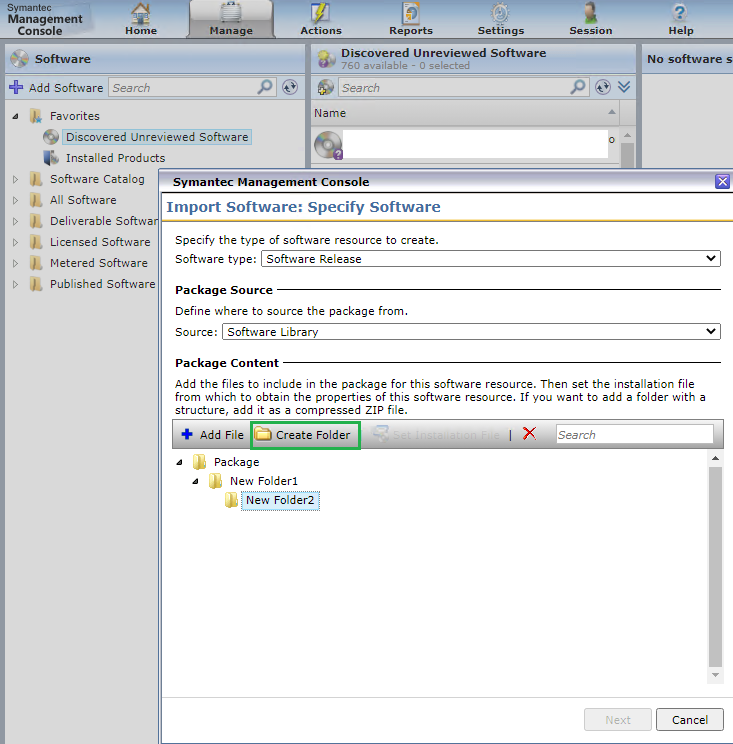Viewport: 733px width, 744px height.
Task: Click the Package root folder icon
Action: point(200,462)
